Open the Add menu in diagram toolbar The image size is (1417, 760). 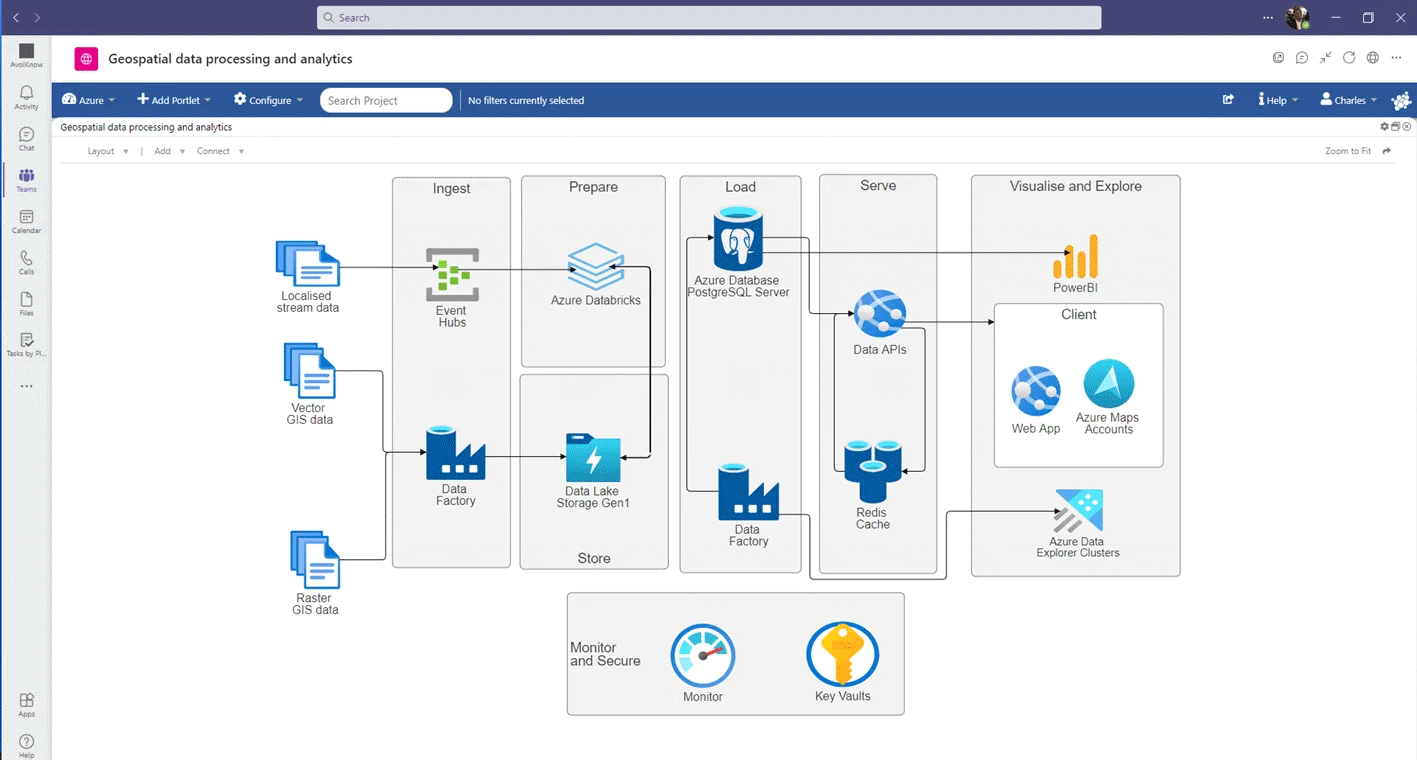pyautogui.click(x=170, y=151)
